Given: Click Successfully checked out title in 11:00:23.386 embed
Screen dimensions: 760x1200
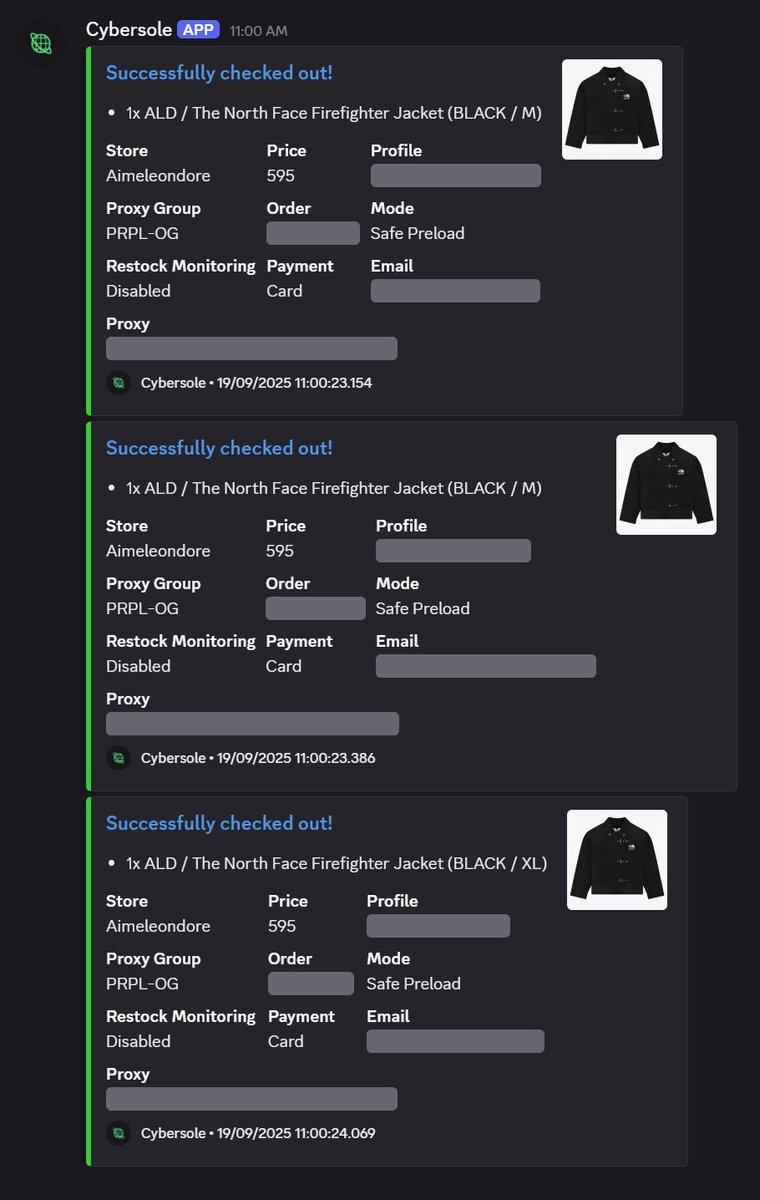Looking at the screenshot, I should (219, 448).
